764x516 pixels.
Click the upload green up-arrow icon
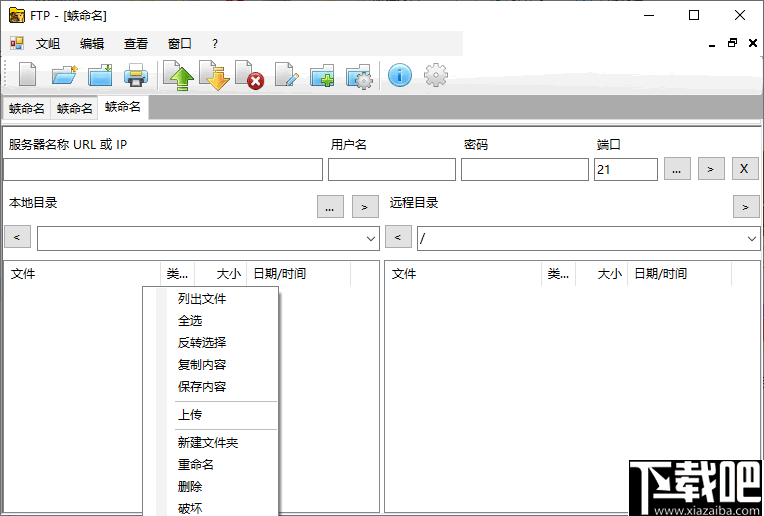click(x=178, y=75)
